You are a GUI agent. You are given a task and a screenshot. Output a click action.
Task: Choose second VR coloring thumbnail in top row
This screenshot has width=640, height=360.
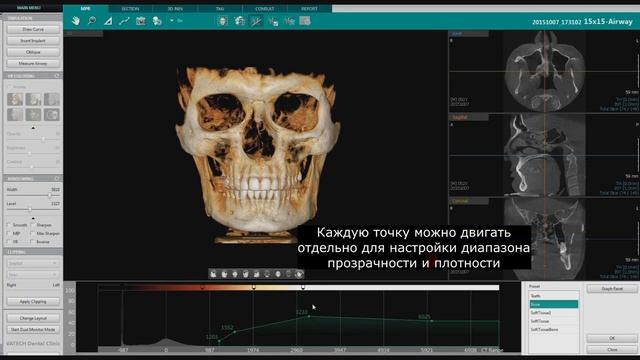coord(33,99)
